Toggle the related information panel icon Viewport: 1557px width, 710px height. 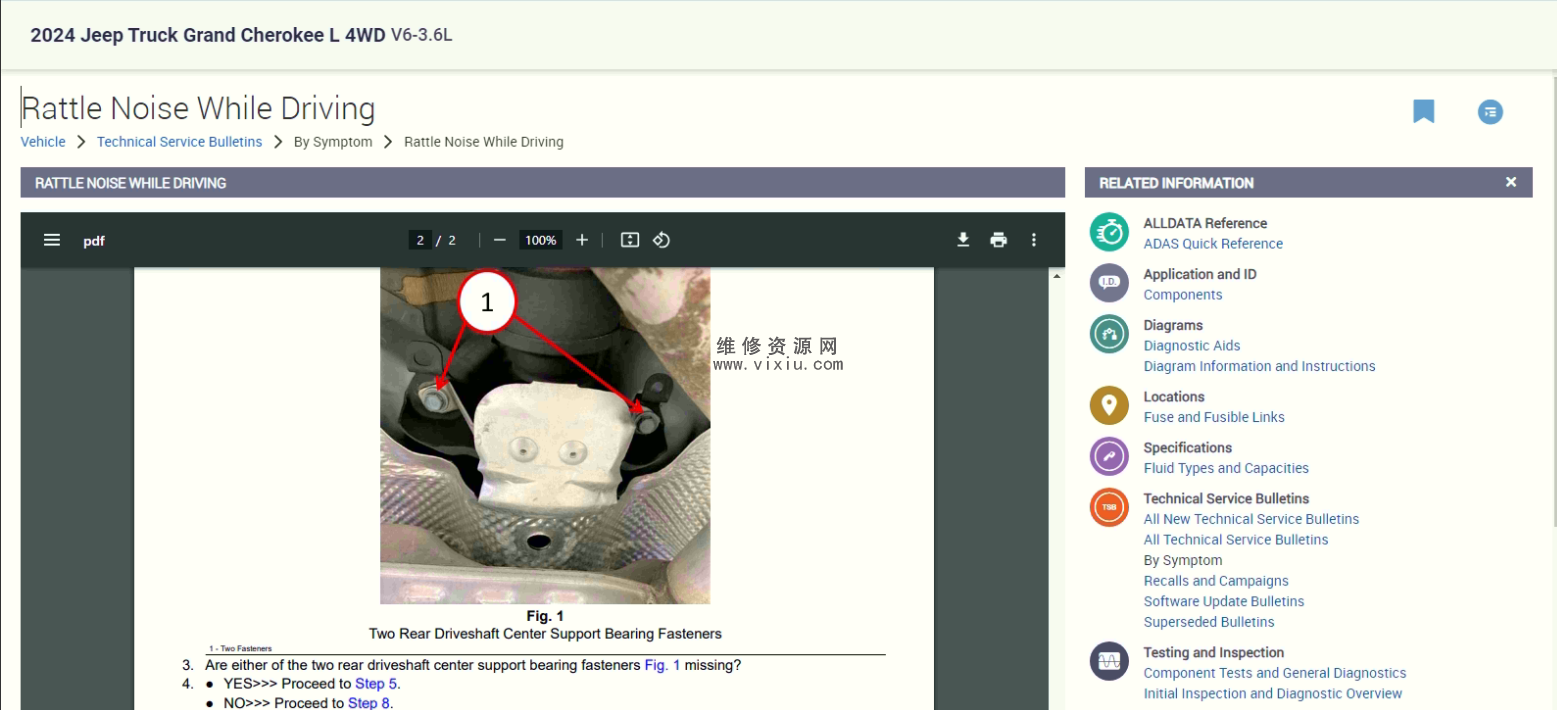[1490, 111]
